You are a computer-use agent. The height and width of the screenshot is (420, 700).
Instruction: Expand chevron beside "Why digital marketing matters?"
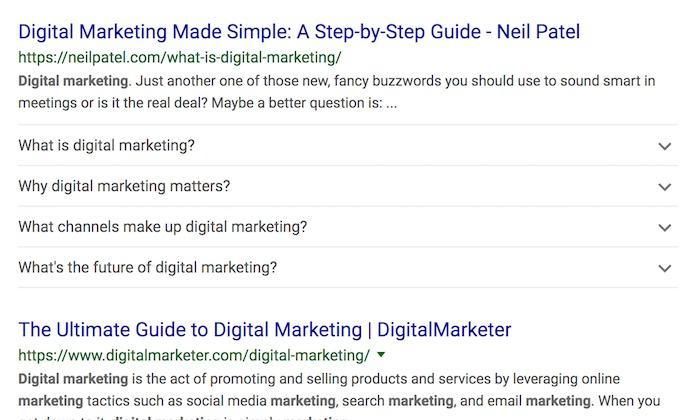[x=664, y=187]
